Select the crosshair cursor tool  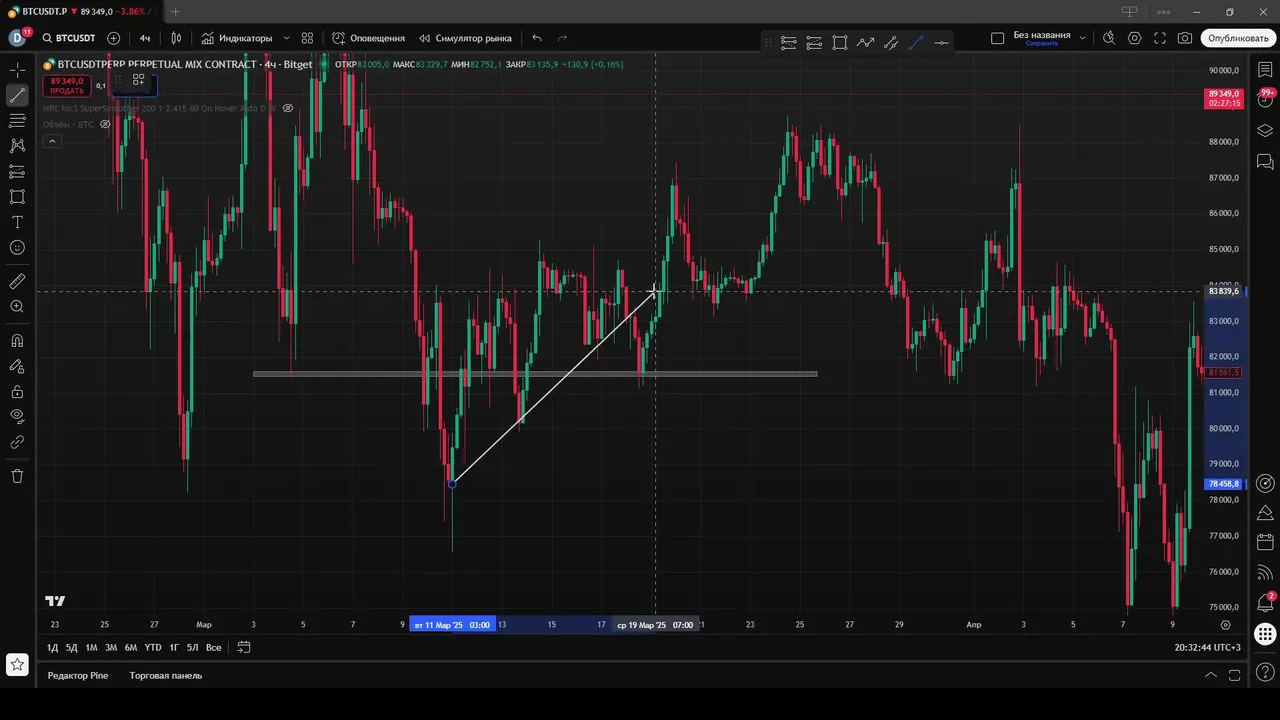point(17,70)
